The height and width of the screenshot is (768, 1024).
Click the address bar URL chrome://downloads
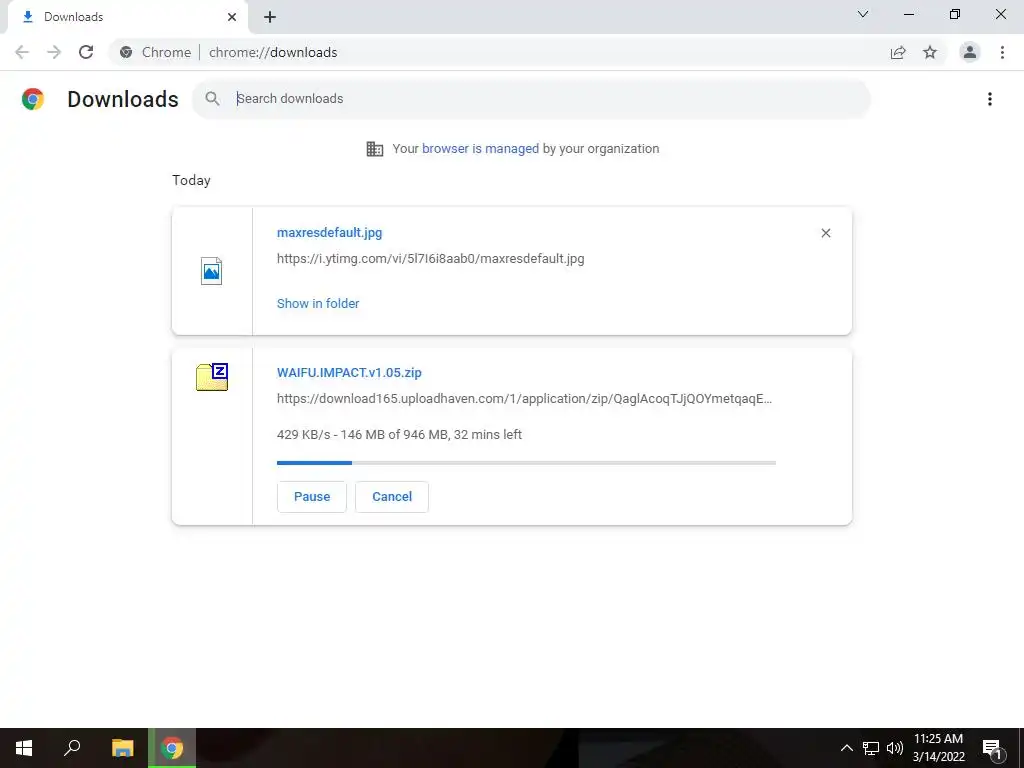(273, 52)
